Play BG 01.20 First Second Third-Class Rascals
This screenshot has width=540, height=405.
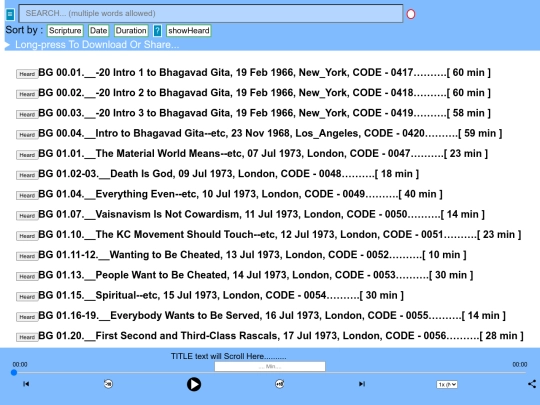(x=281, y=336)
